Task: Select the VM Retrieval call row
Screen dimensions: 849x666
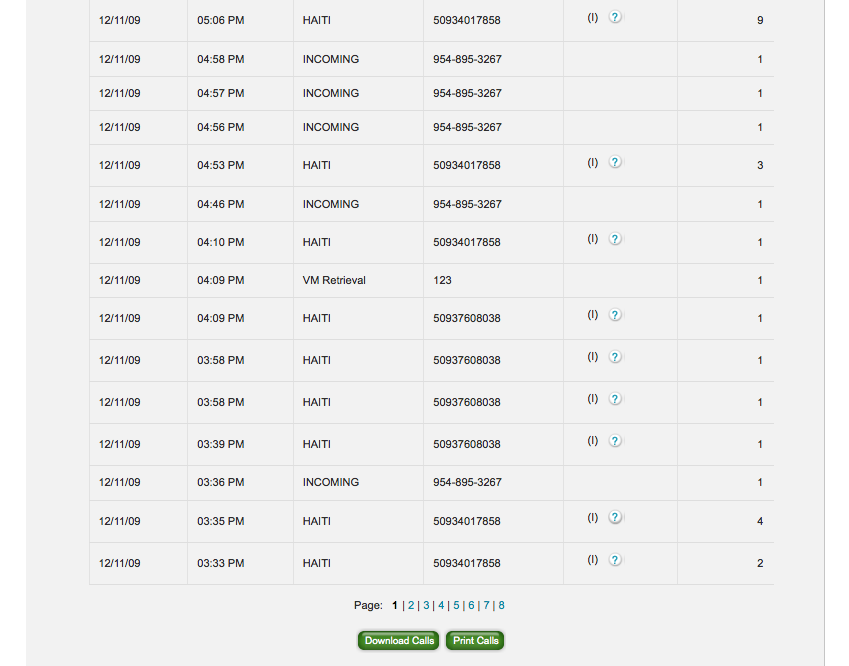Action: [x=334, y=281]
